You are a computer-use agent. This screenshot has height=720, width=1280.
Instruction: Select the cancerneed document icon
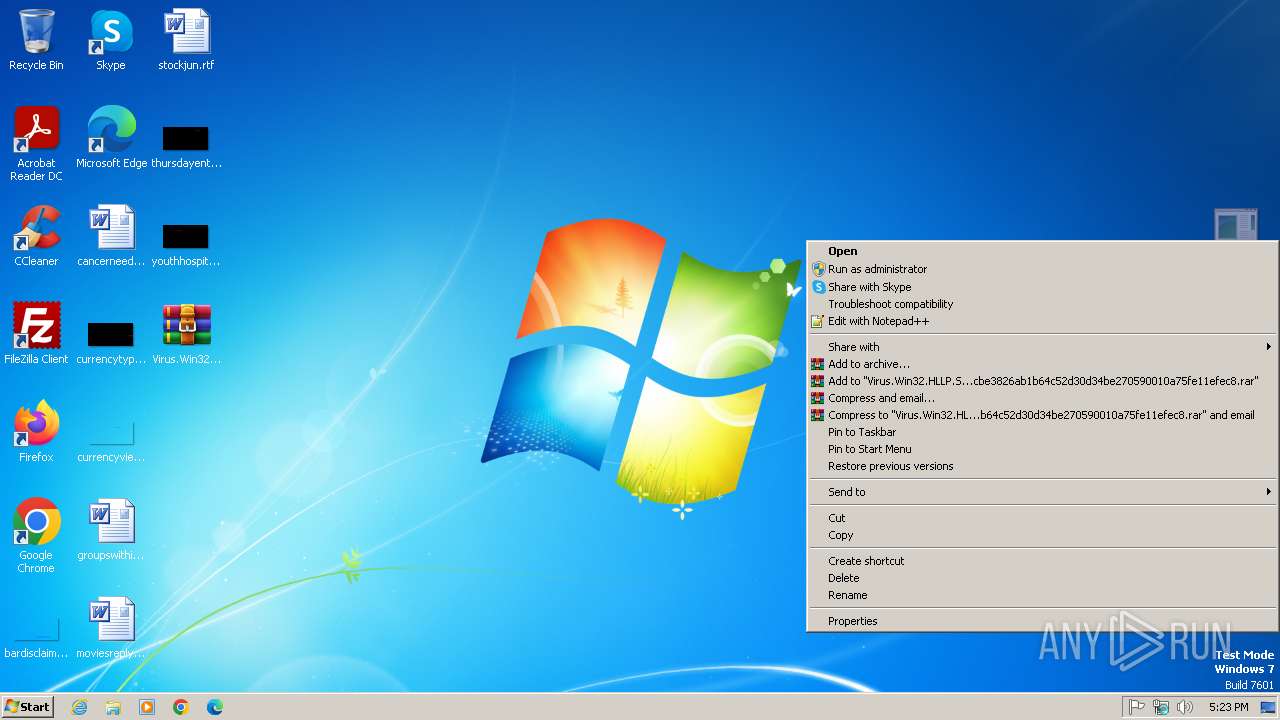point(111,236)
